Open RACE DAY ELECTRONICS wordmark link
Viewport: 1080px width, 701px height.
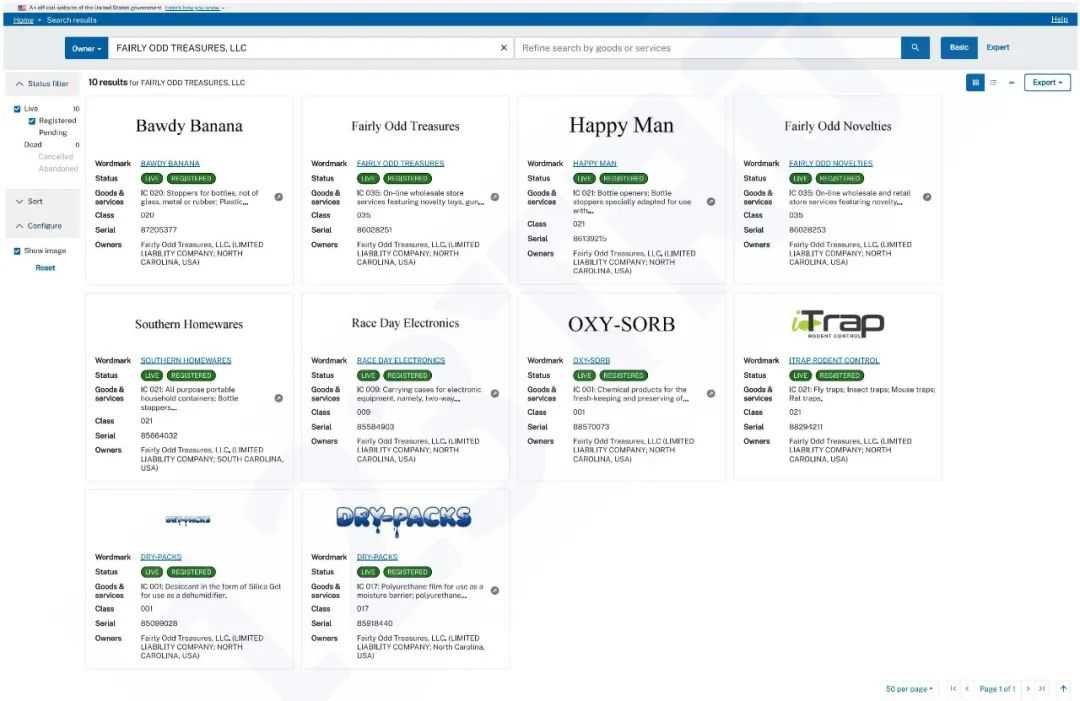(401, 361)
